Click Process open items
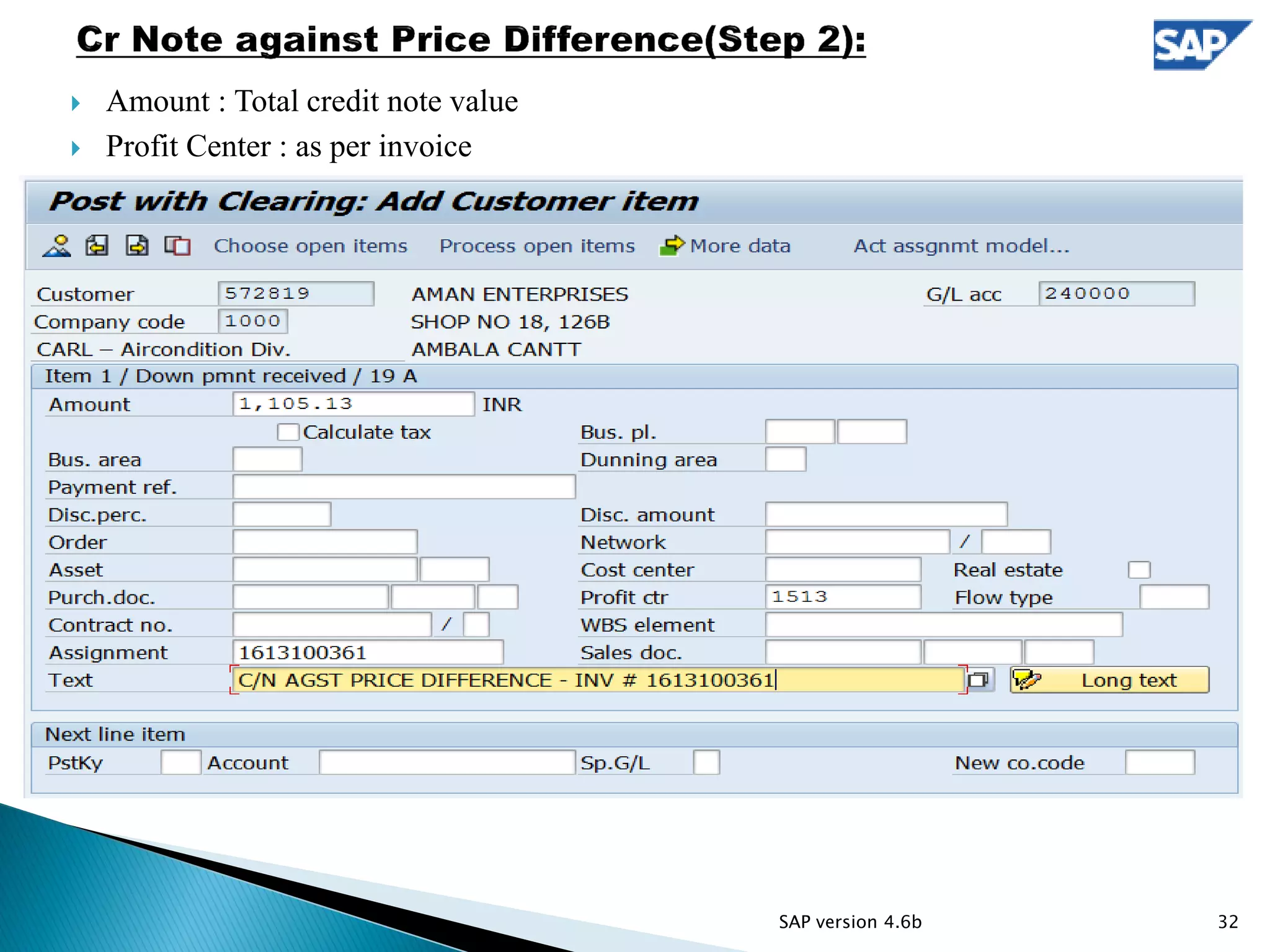1270x952 pixels. 537,246
